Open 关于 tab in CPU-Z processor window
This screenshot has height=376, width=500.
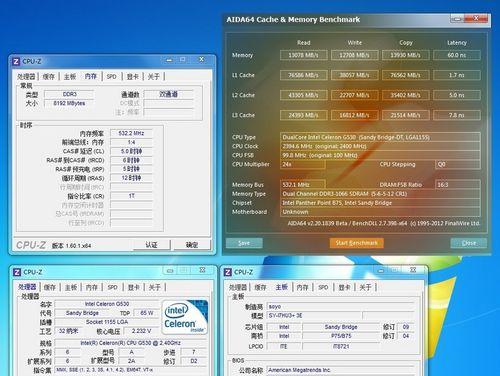pos(155,287)
